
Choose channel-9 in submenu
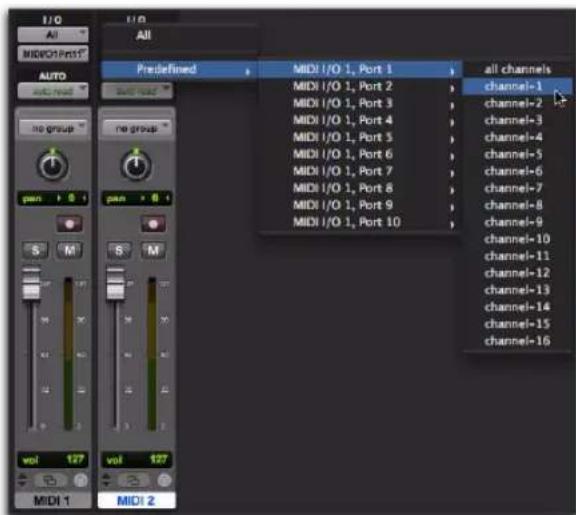pyautogui.click(x=518, y=222)
